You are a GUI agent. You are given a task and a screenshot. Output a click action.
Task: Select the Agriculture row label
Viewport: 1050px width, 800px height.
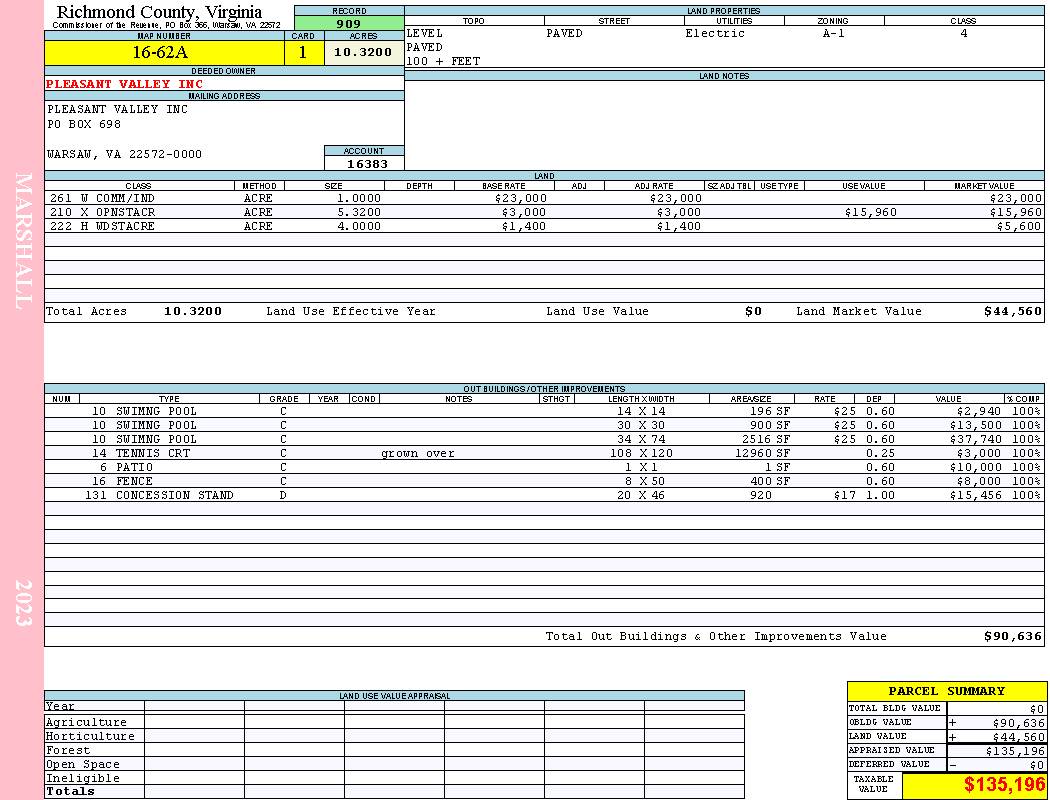86,722
